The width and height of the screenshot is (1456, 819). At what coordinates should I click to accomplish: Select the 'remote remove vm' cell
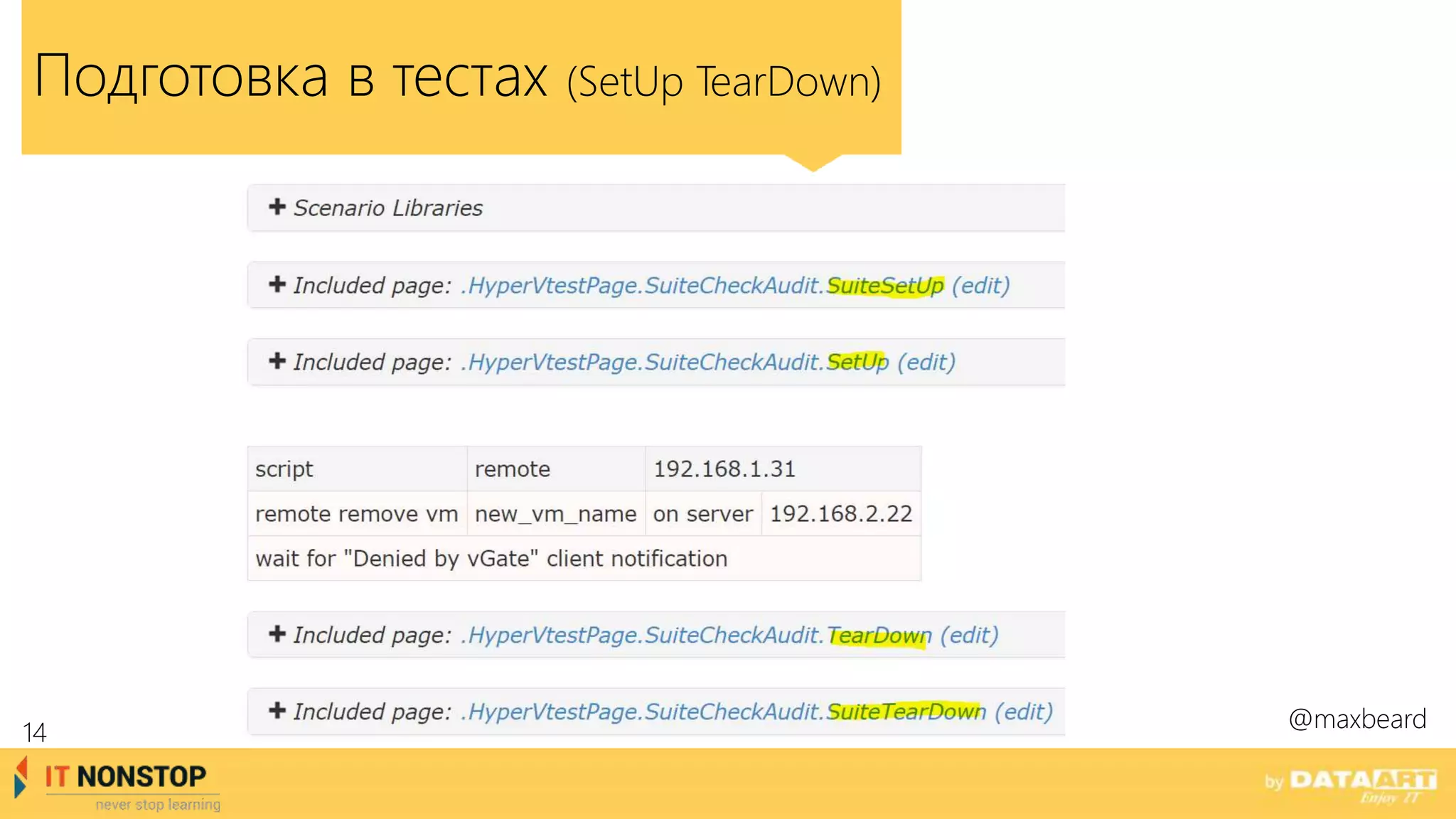357,513
